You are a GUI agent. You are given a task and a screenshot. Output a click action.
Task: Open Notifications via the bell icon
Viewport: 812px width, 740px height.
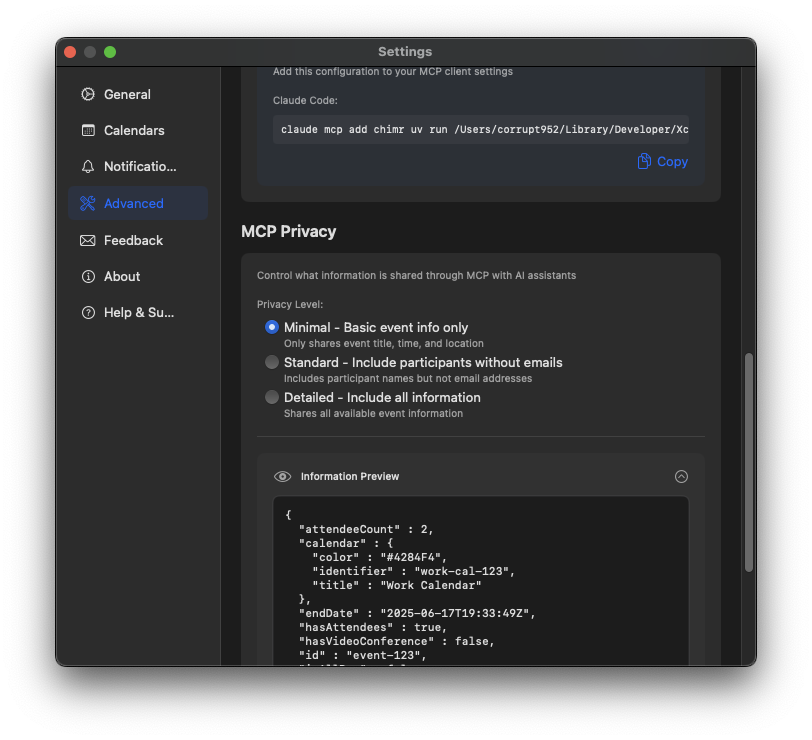[89, 166]
